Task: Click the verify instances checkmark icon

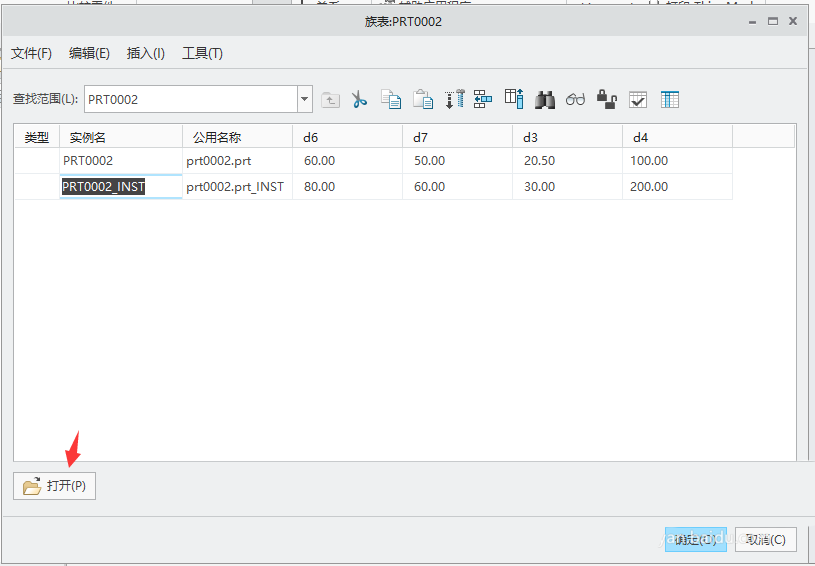Action: click(637, 99)
